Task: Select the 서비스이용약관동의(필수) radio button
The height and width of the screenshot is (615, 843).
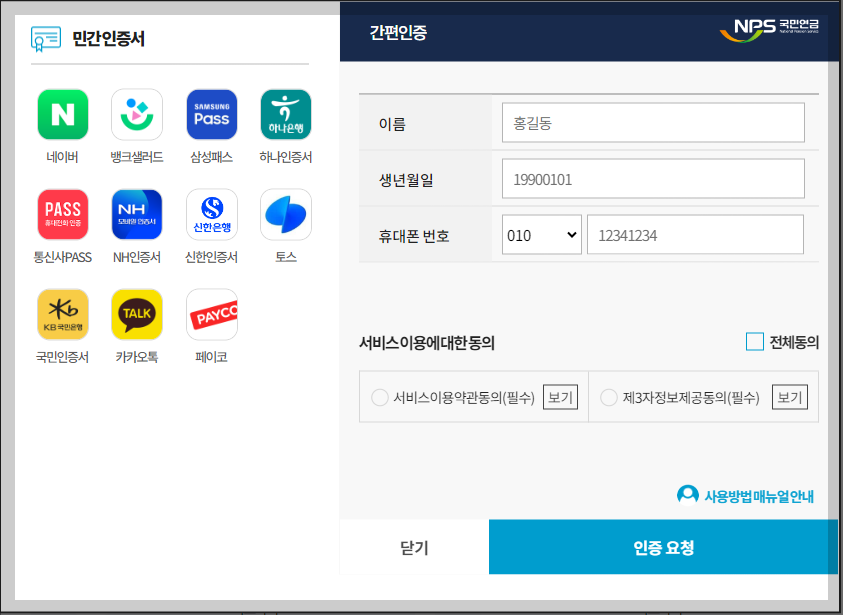Action: click(x=380, y=398)
